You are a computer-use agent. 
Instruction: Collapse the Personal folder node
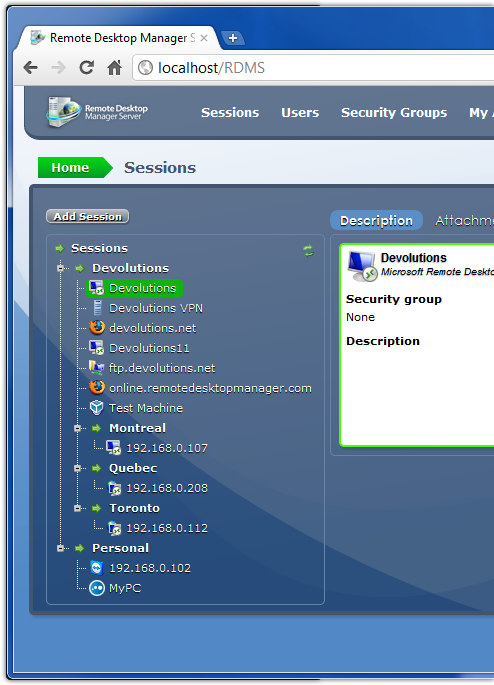[60, 548]
